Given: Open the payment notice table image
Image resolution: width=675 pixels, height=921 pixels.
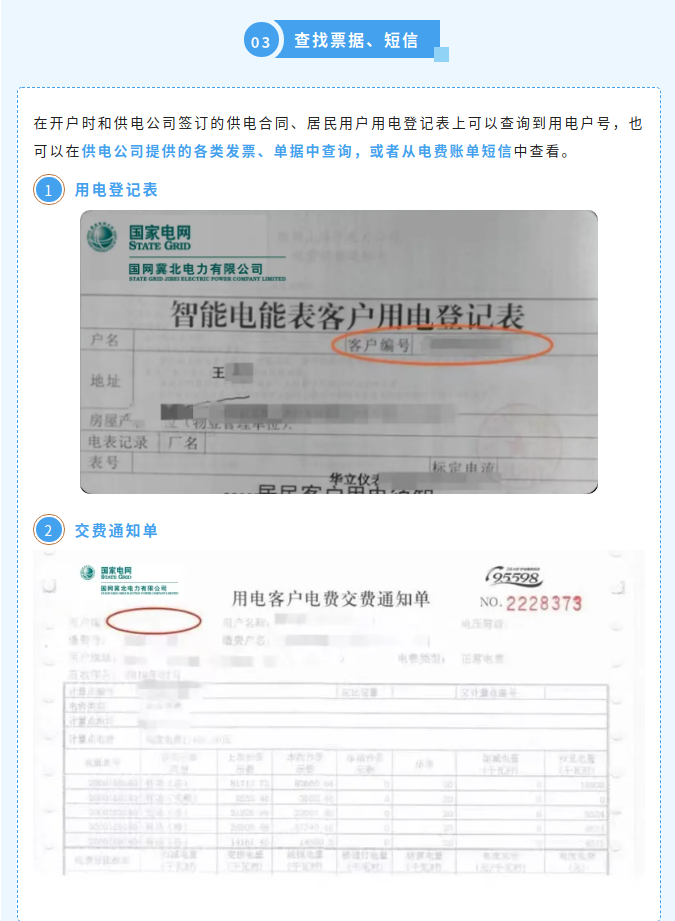Looking at the screenshot, I should (x=339, y=713).
